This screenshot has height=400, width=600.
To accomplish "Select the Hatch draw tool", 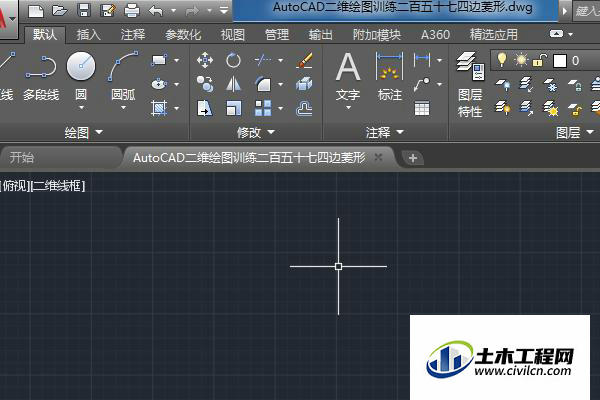I will (159, 108).
